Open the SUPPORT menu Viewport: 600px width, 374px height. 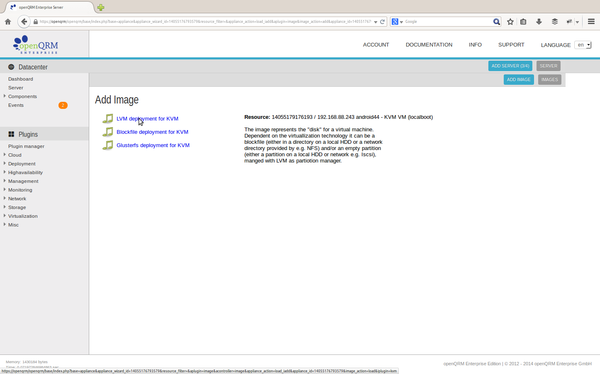click(511, 45)
